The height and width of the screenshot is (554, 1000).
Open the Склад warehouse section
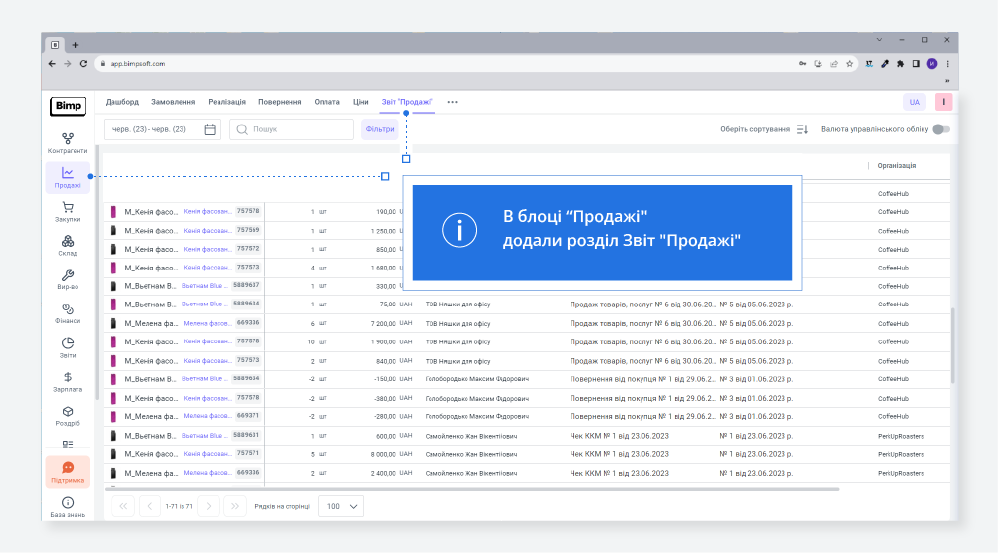(67, 245)
